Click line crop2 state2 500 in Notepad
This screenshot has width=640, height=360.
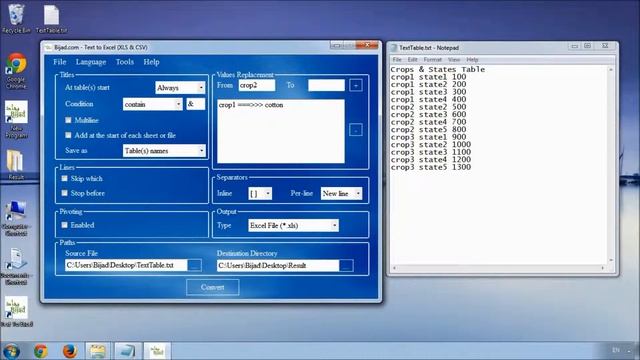[x=428, y=107]
